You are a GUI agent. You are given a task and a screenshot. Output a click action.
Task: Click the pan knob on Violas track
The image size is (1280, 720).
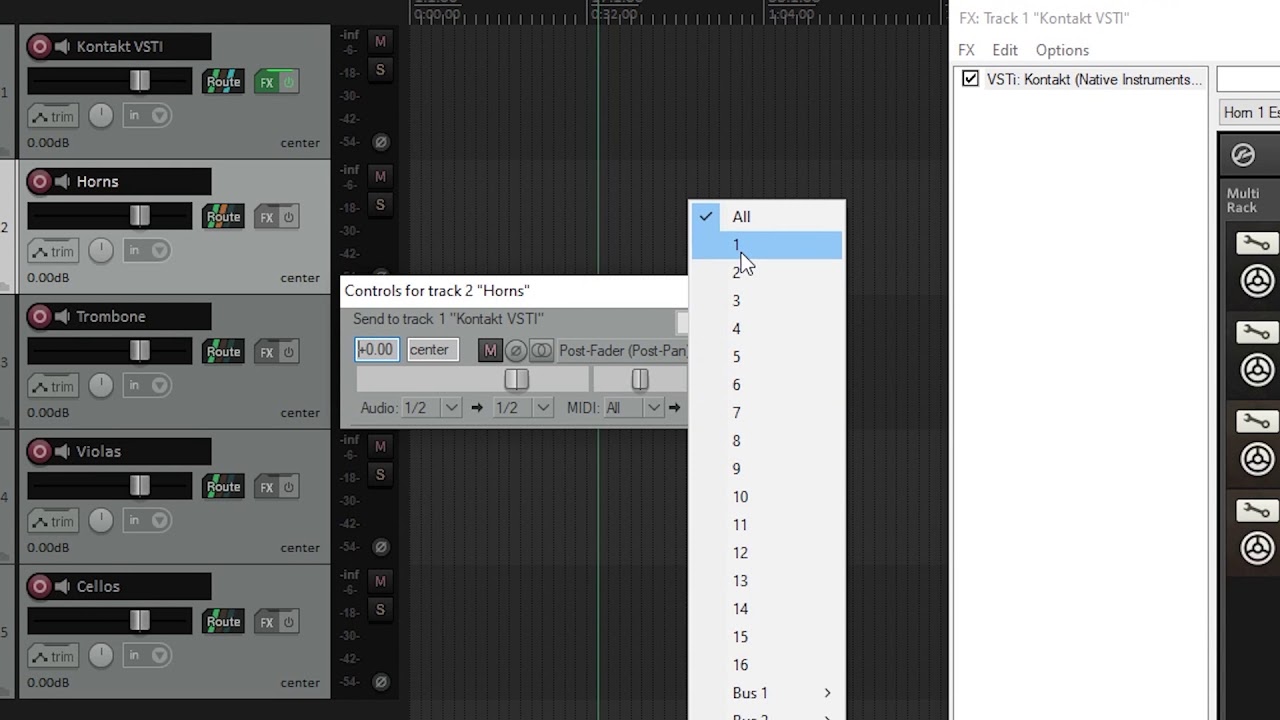[x=101, y=520]
